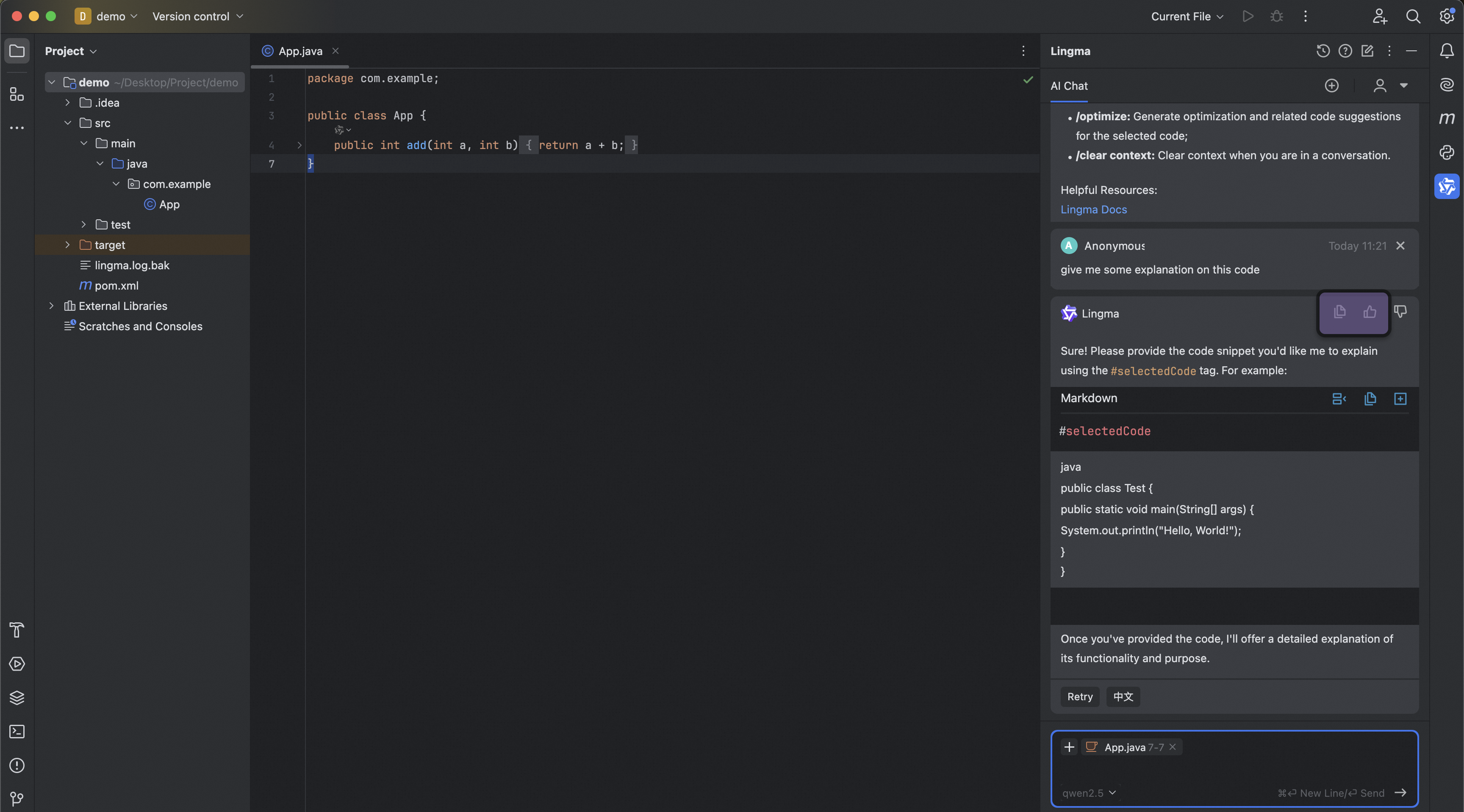The height and width of the screenshot is (812, 1464).
Task: Collapse the src folder
Action: point(67,123)
